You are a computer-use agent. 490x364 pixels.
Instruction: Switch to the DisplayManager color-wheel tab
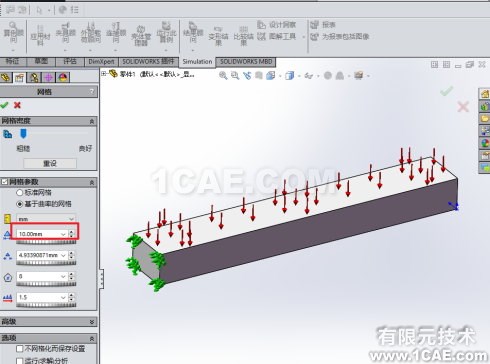[63, 77]
